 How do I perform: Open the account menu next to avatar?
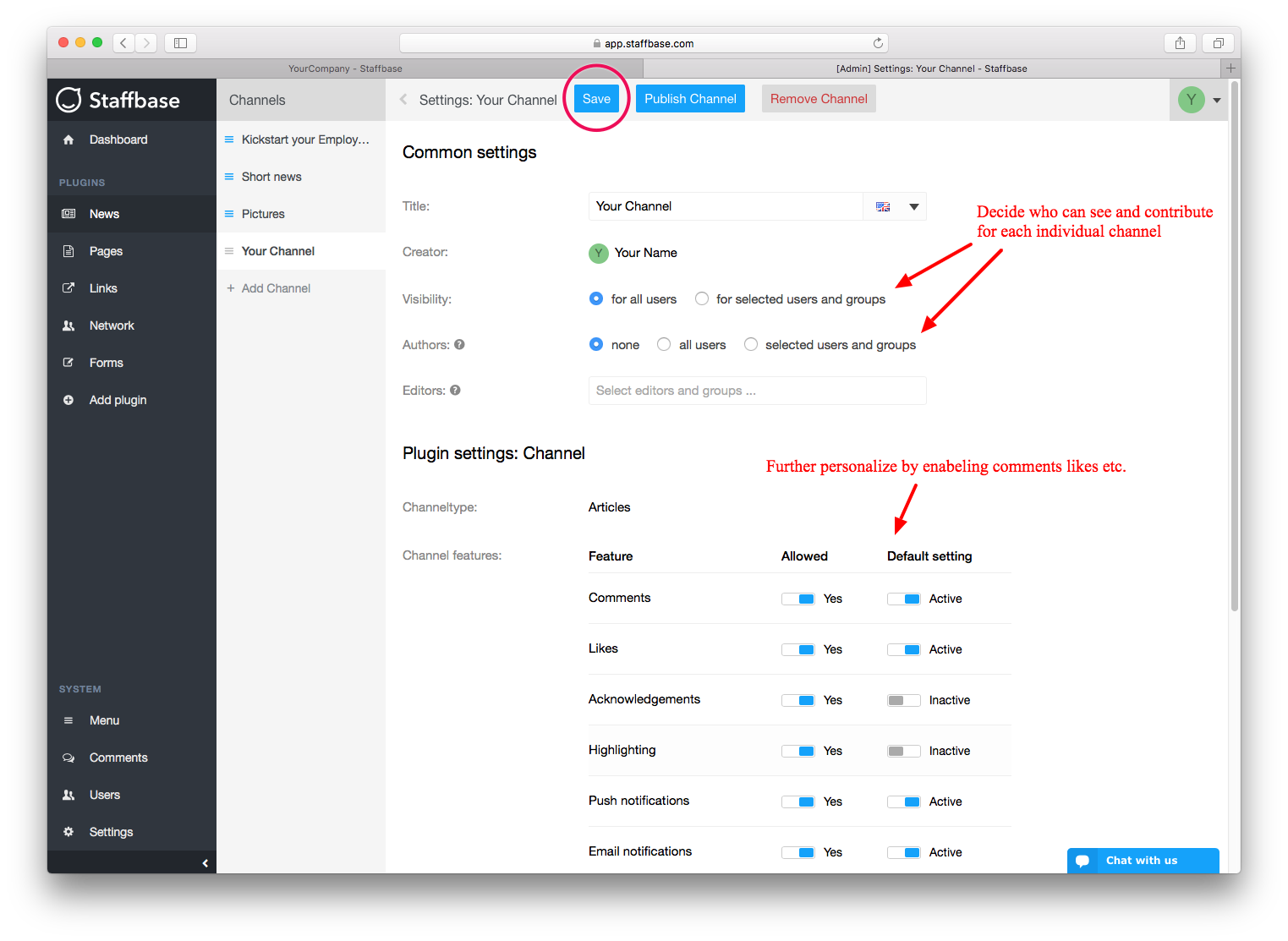1215,99
